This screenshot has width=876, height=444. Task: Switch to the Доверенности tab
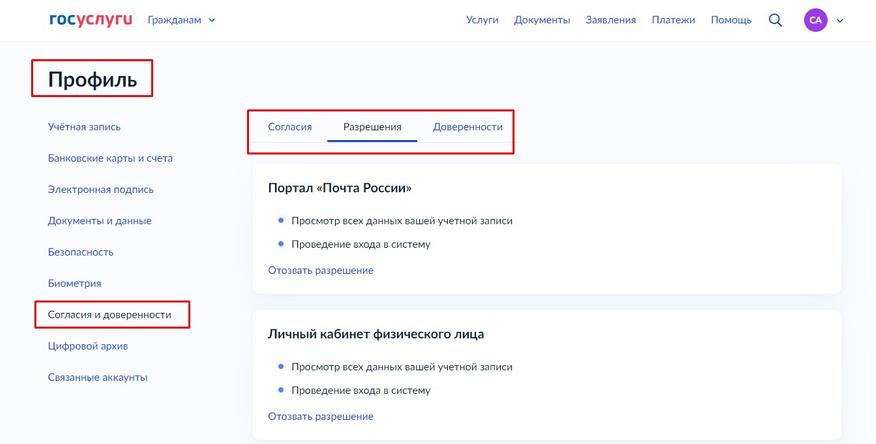(468, 127)
